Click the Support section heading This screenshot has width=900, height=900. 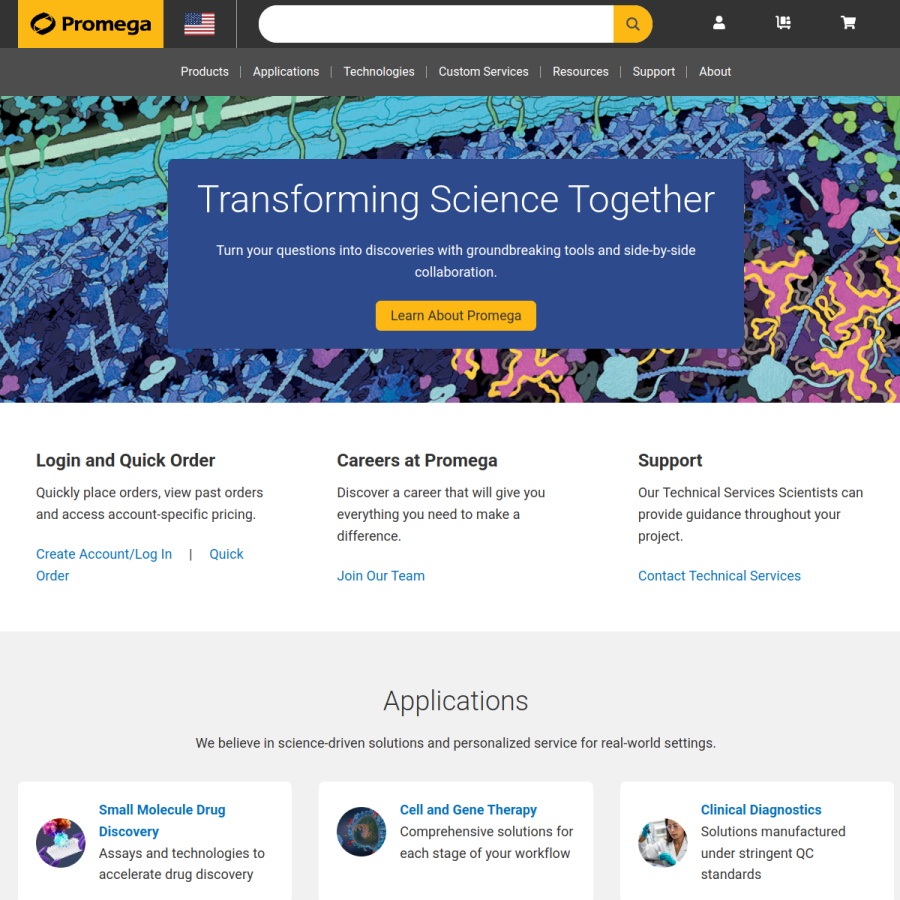670,460
